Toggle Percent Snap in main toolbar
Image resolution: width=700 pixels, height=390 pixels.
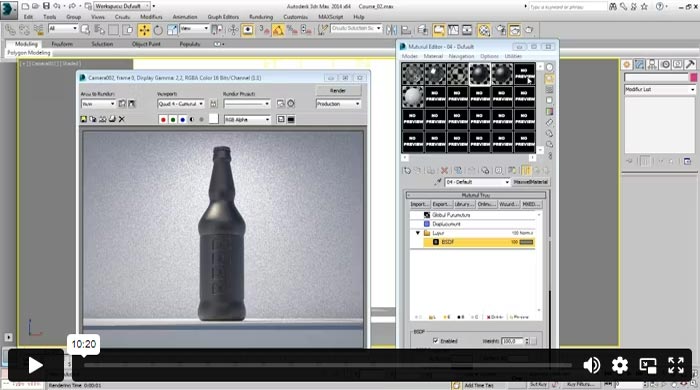(x=292, y=30)
